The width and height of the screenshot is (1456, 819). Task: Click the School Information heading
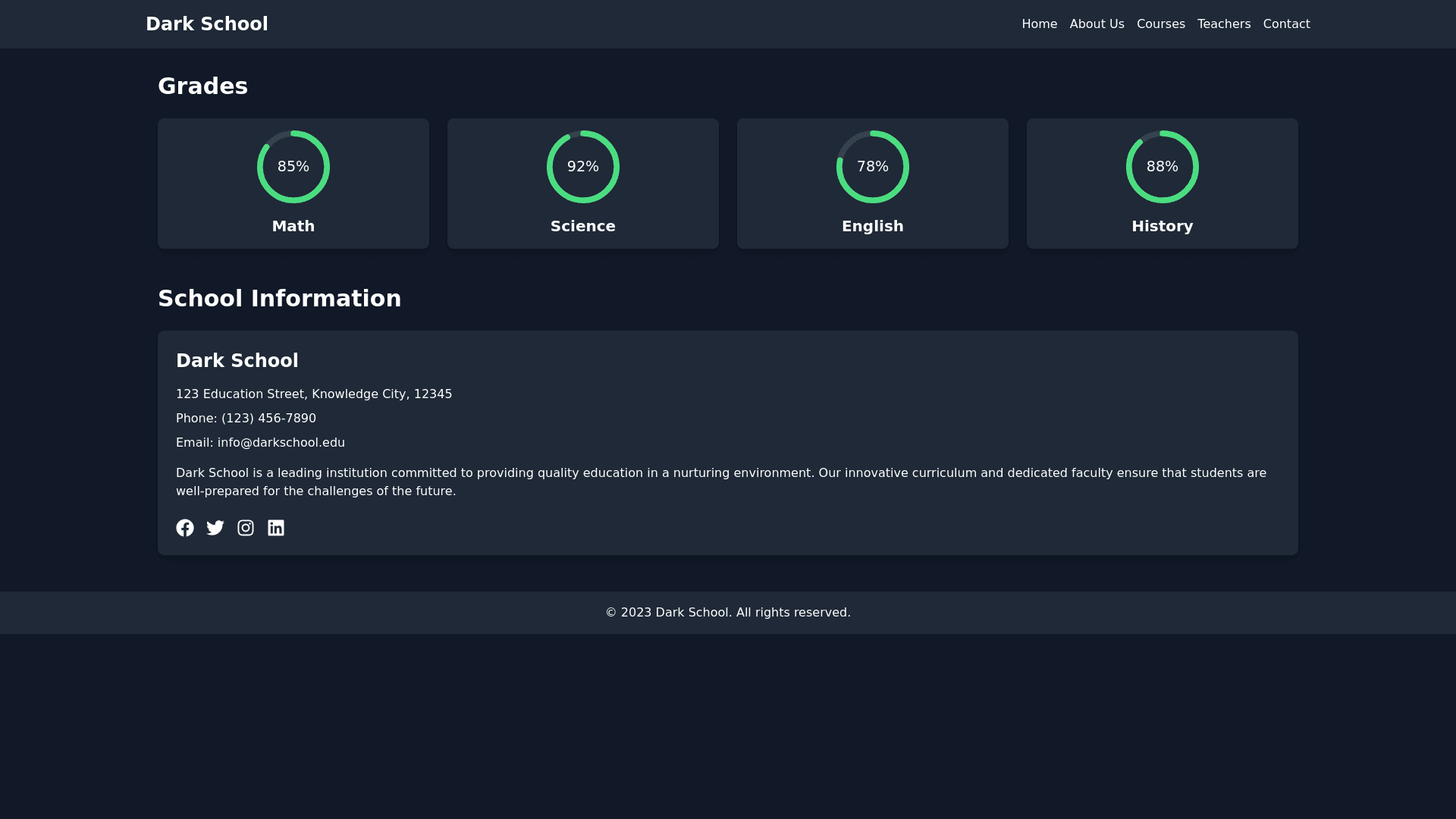pos(279,299)
